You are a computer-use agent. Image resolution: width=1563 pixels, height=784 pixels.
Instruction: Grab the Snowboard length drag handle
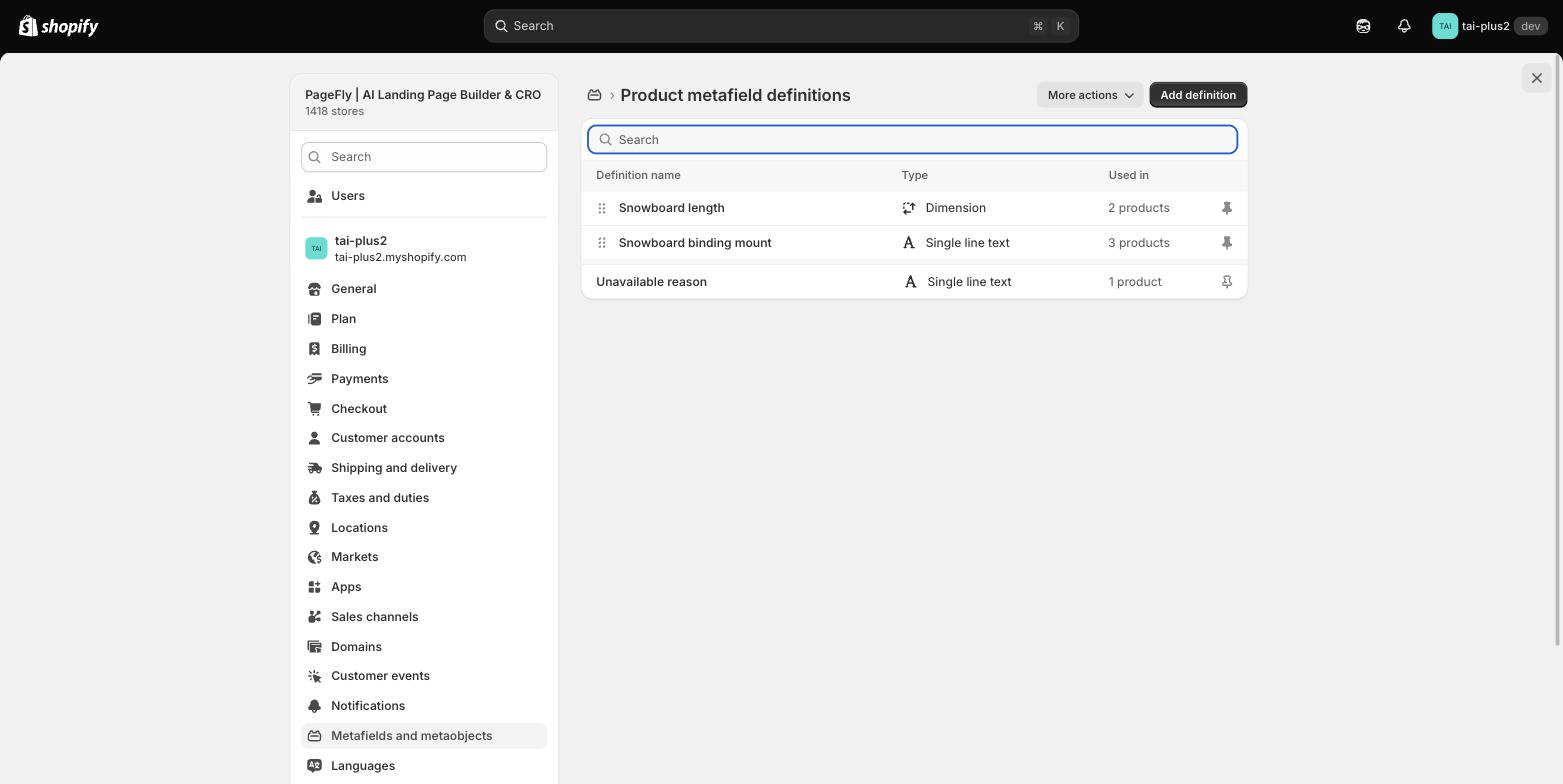tap(602, 208)
